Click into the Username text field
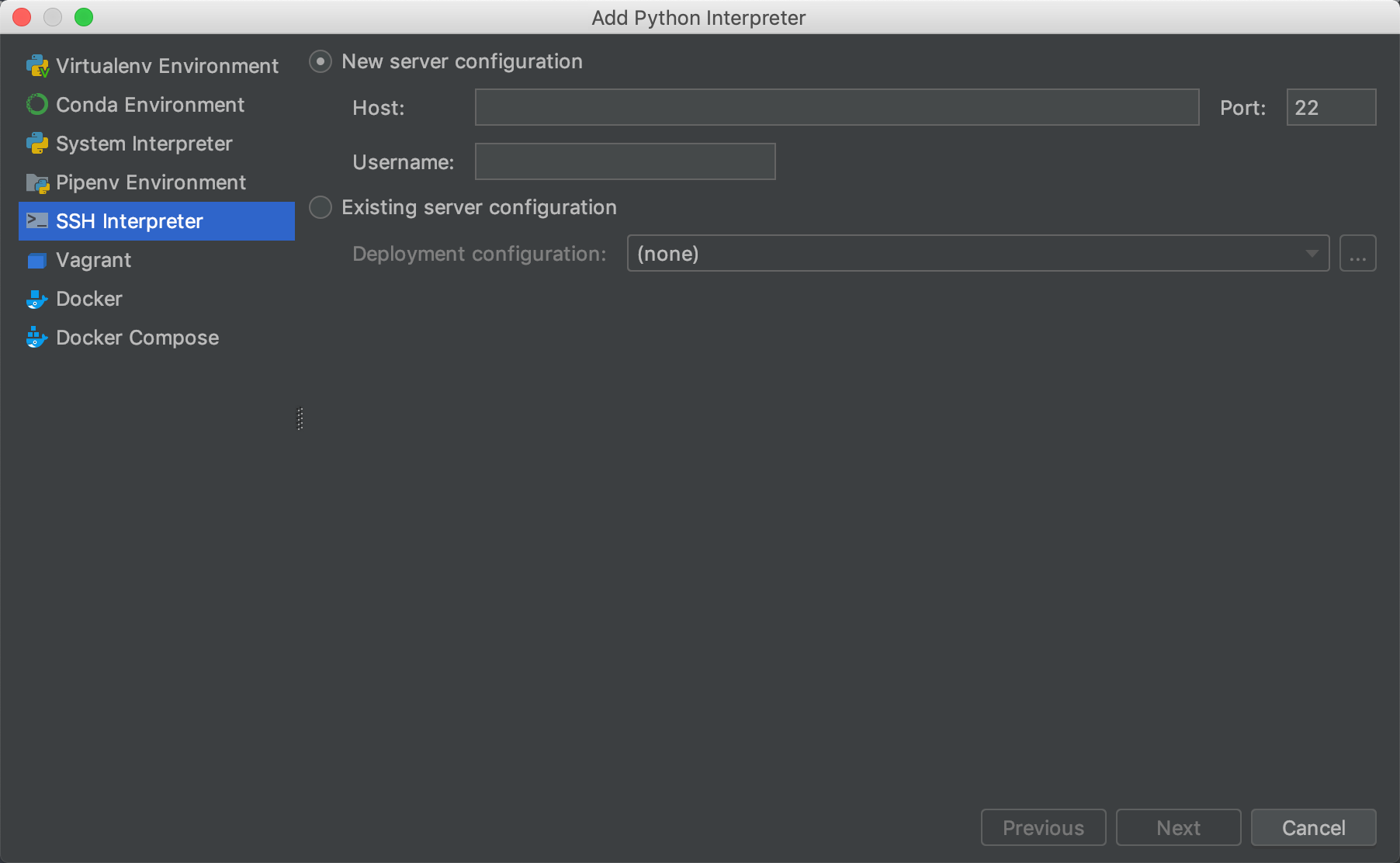This screenshot has width=1400, height=863. click(x=625, y=161)
